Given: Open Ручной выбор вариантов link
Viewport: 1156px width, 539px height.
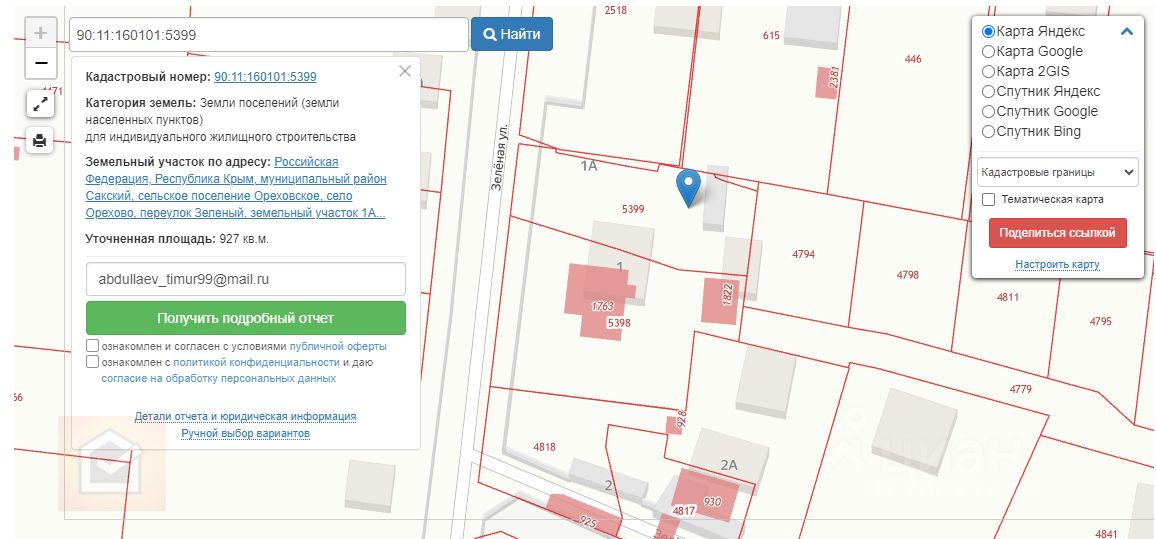Looking at the screenshot, I should [246, 434].
